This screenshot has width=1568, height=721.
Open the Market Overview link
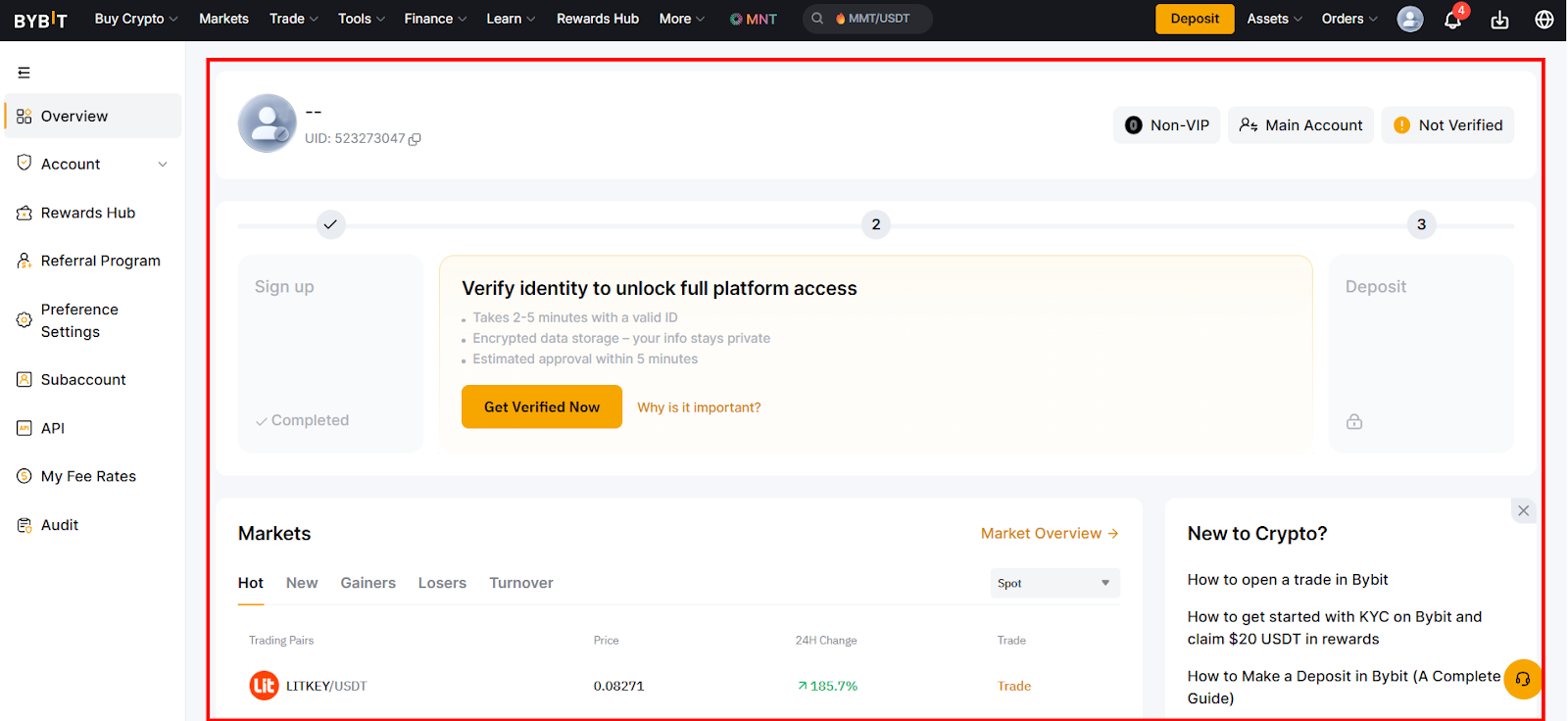pos(1050,534)
